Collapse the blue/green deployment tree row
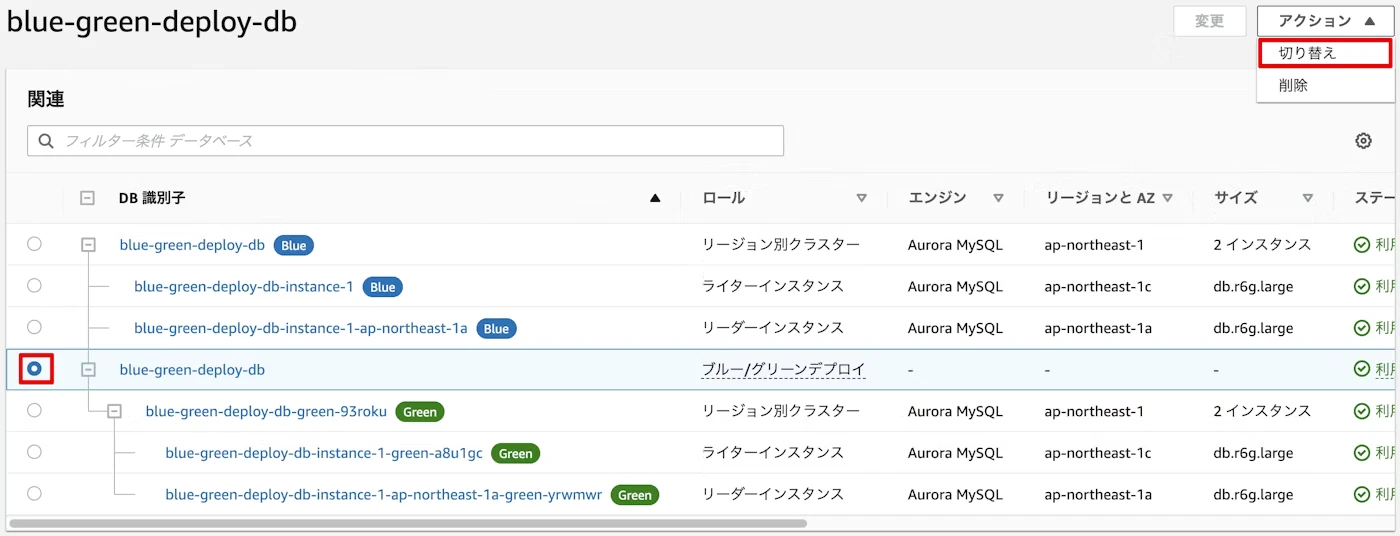This screenshot has height=536, width=1400. click(88, 369)
